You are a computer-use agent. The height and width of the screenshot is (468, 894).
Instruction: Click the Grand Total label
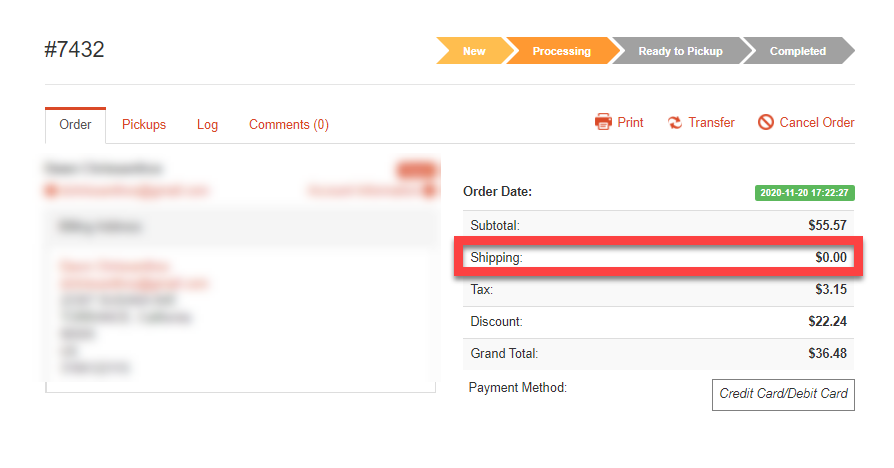click(x=504, y=353)
